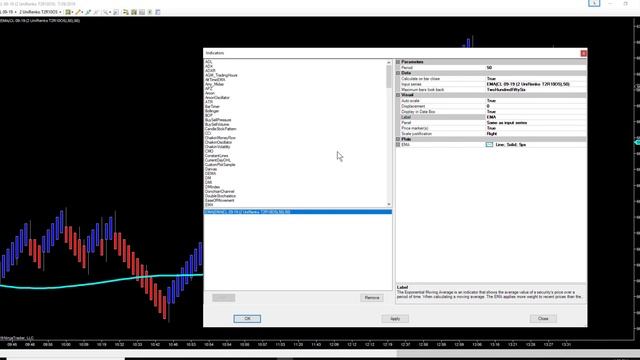Select ADX in the indicator list
640x360 pixels.
pyautogui.click(x=209, y=66)
